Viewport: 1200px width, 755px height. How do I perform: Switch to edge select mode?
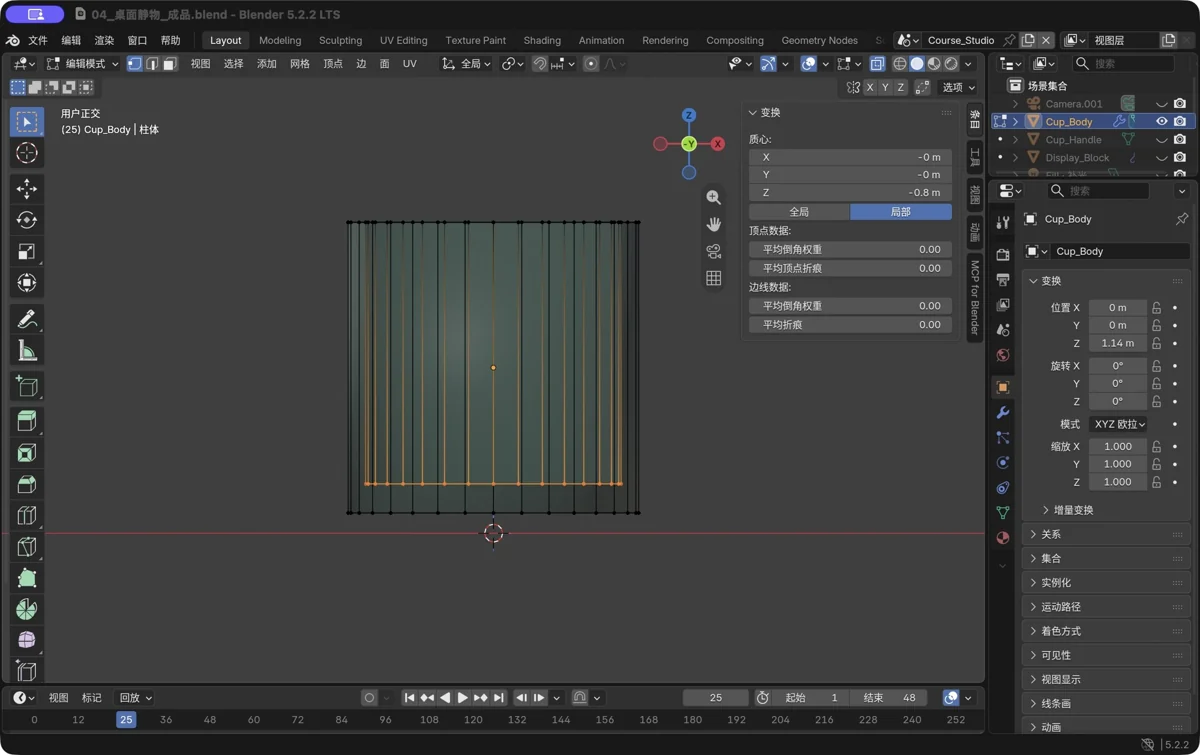click(x=152, y=64)
